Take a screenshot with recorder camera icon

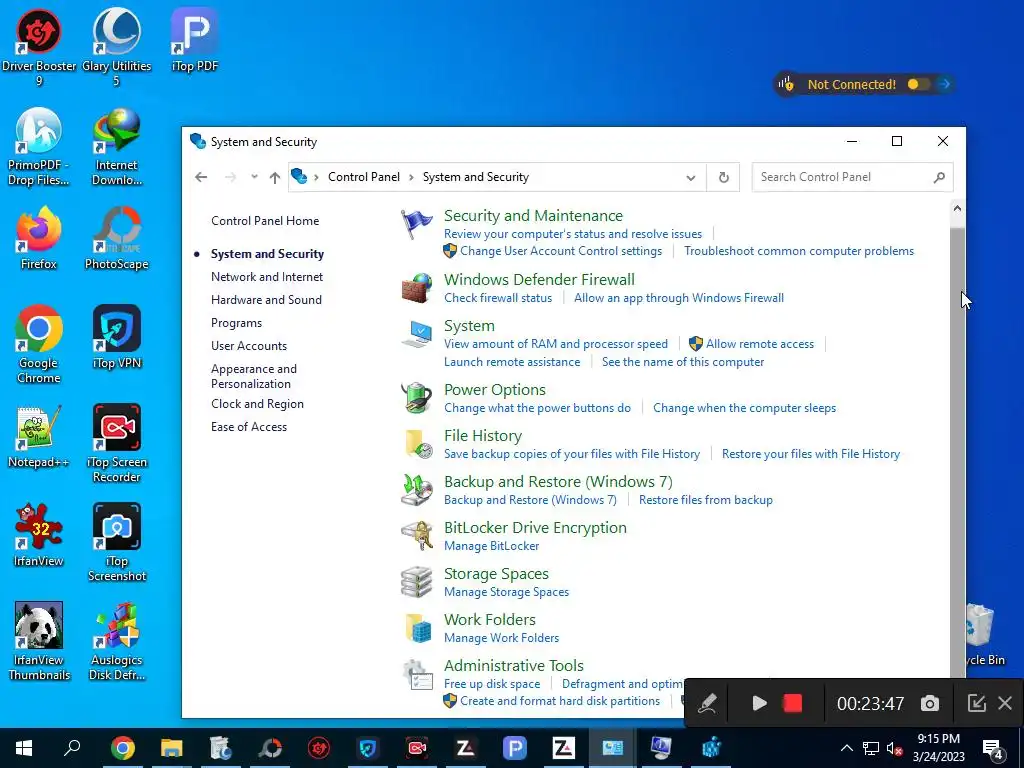pos(929,703)
